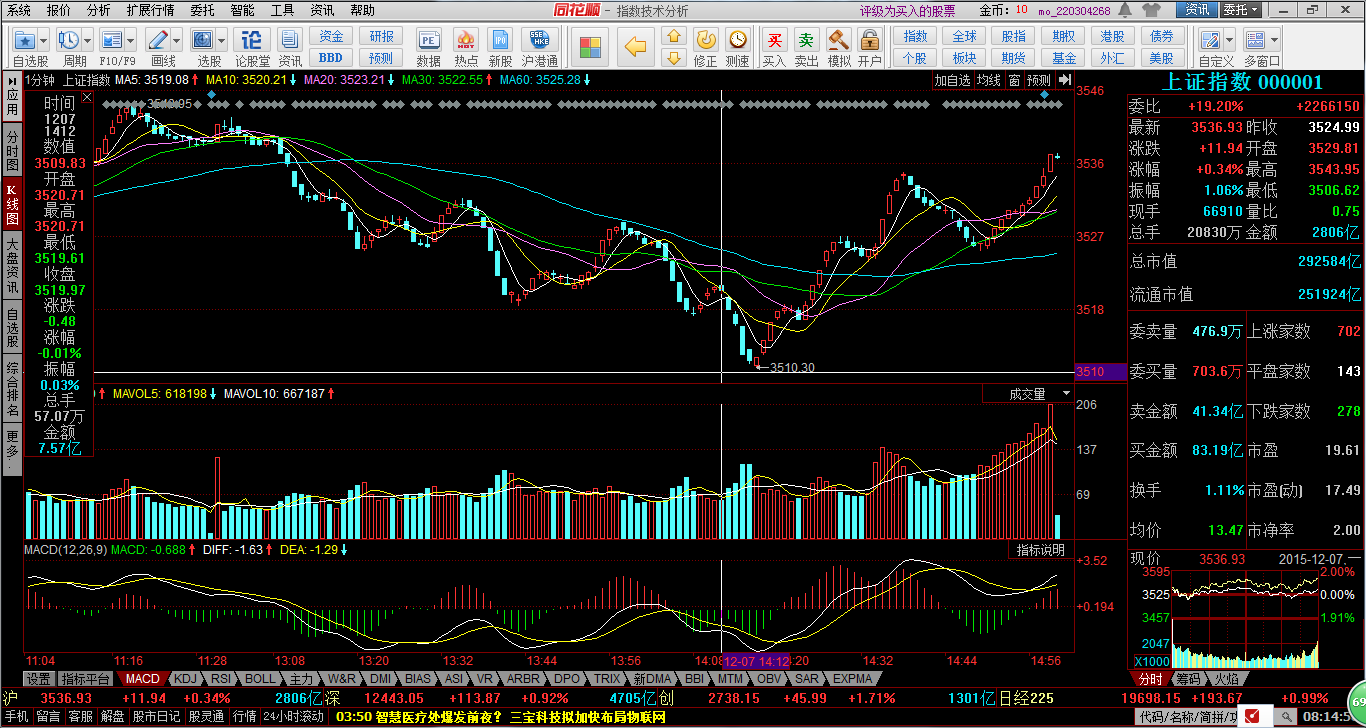Open the F10/F9 company info icon
Image resolution: width=1366 pixels, height=728 pixels.
[x=112, y=40]
